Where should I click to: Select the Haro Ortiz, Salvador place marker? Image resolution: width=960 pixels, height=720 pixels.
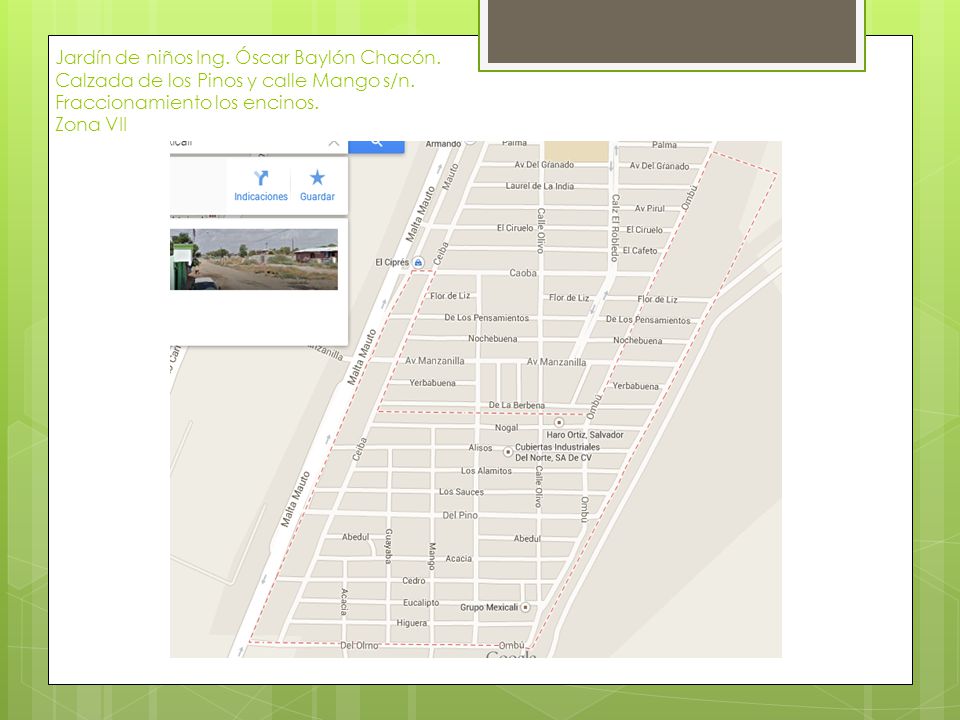tap(558, 422)
